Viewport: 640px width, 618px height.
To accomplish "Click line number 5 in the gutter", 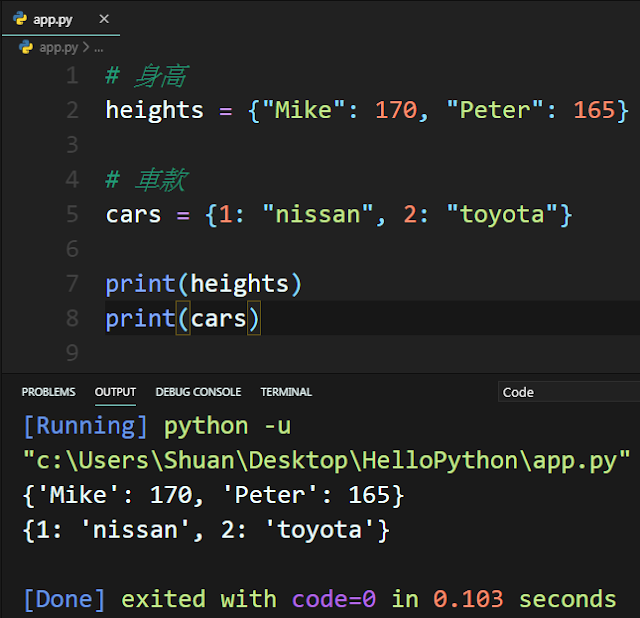I will pyautogui.click(x=72, y=214).
